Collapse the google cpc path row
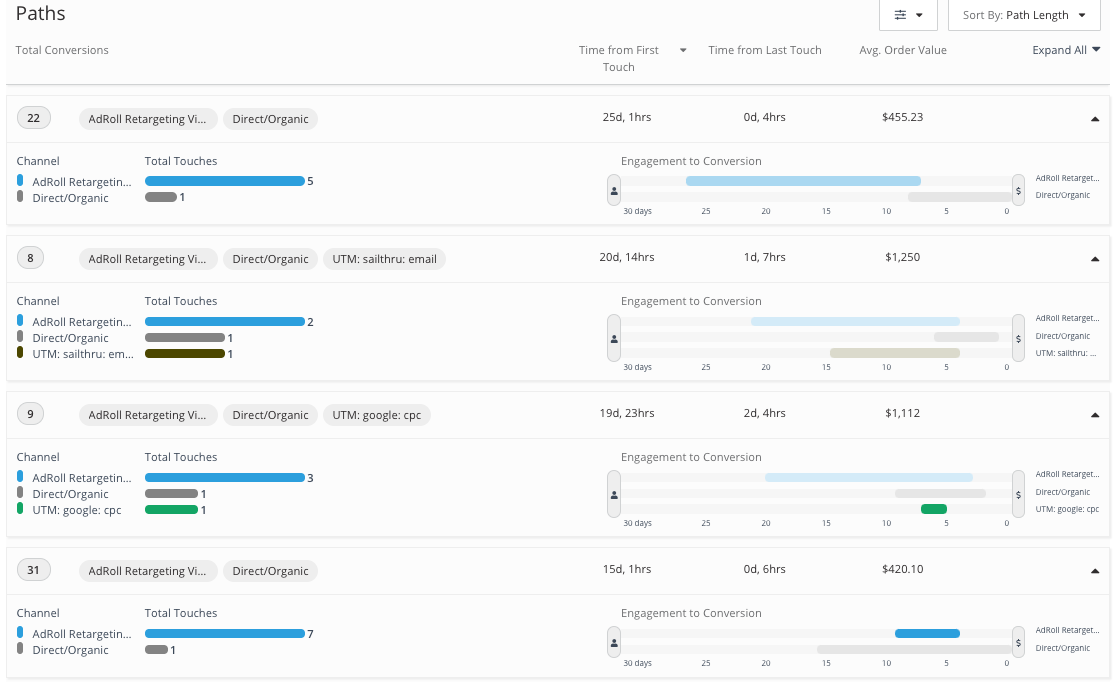Viewport: 1117px width, 682px height. pos(1095,414)
